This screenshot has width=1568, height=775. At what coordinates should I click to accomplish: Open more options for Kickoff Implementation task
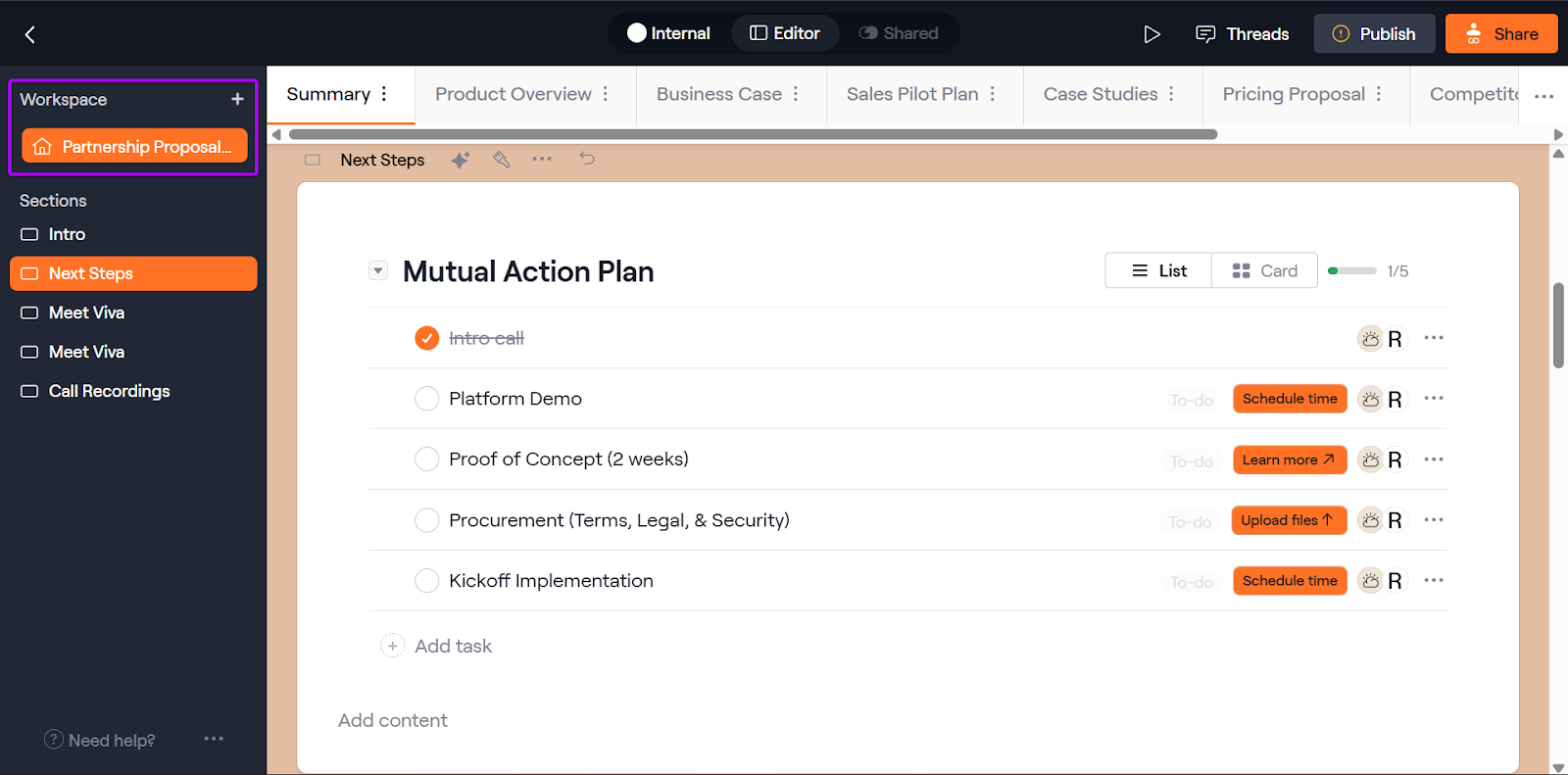[x=1434, y=581]
